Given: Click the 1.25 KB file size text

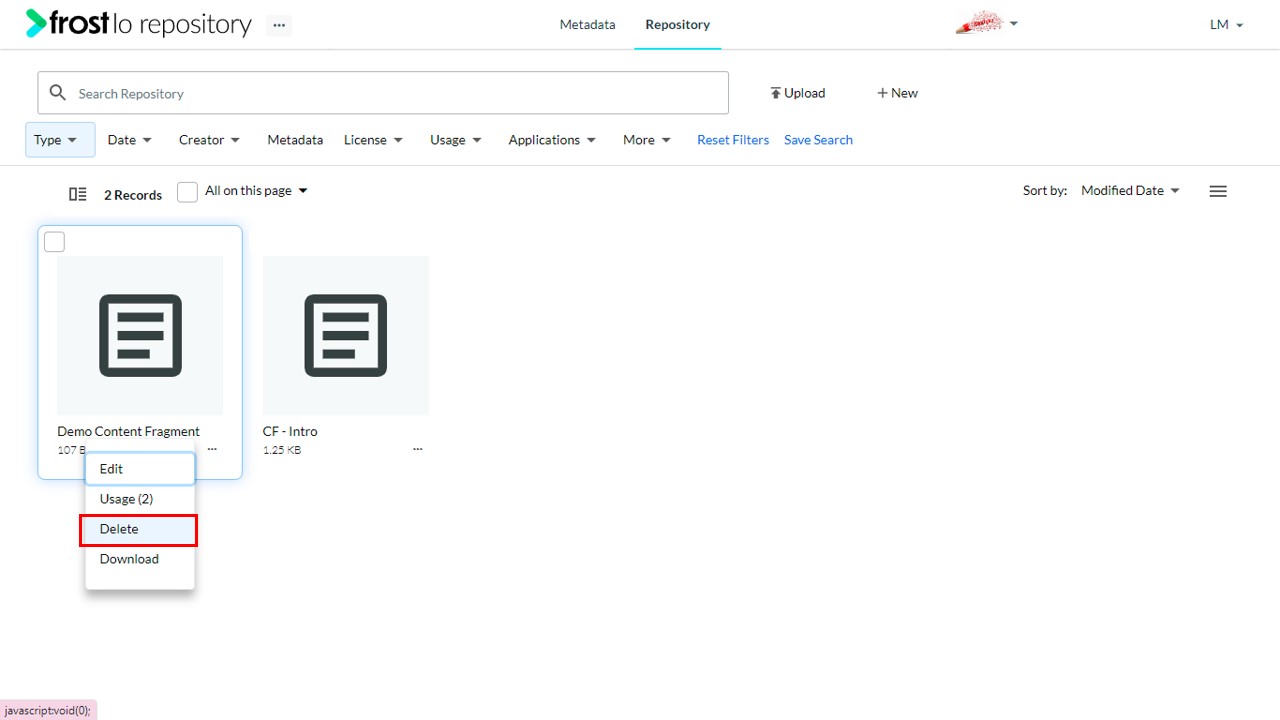Looking at the screenshot, I should (282, 450).
